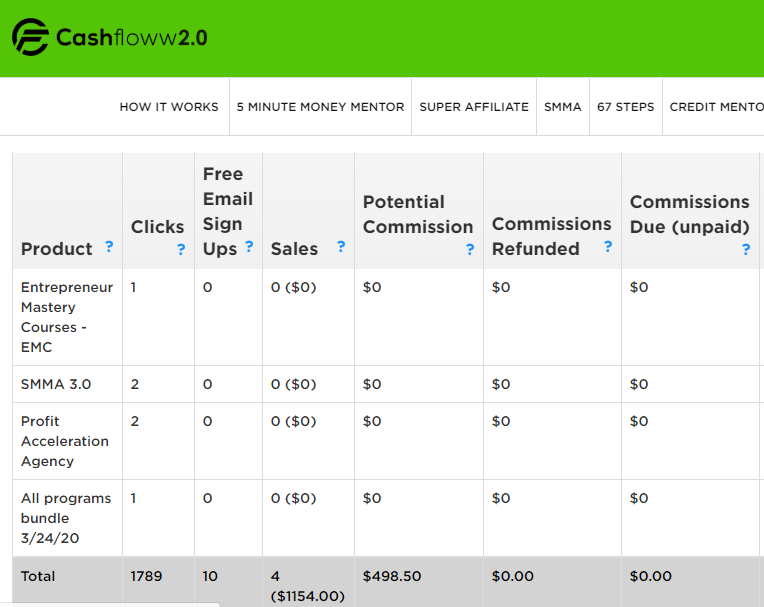Select the SMMA 3.0 product row
This screenshot has width=764, height=607.
56,384
